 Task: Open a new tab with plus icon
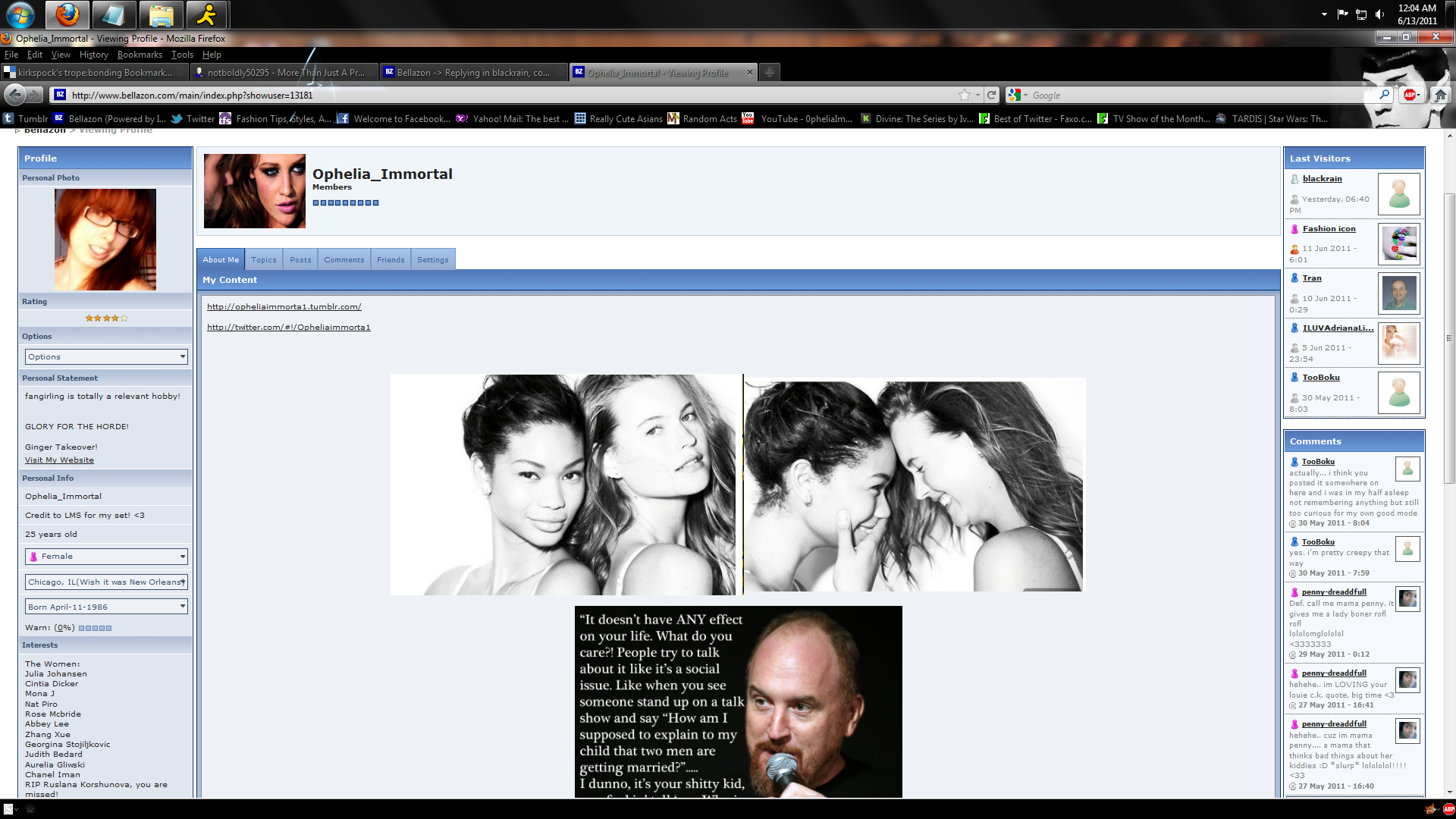[769, 72]
